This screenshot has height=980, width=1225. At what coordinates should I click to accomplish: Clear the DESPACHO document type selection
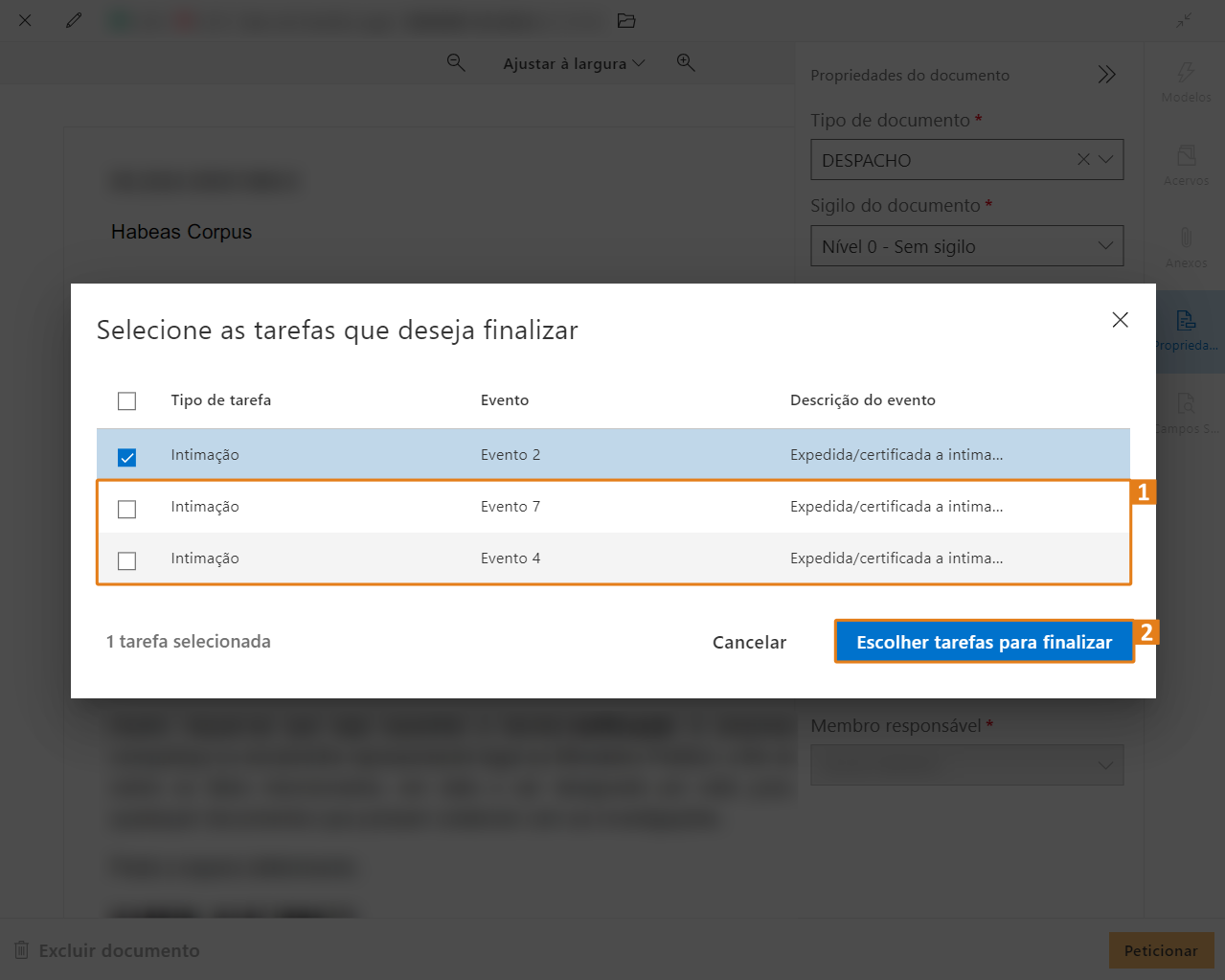point(1083,160)
